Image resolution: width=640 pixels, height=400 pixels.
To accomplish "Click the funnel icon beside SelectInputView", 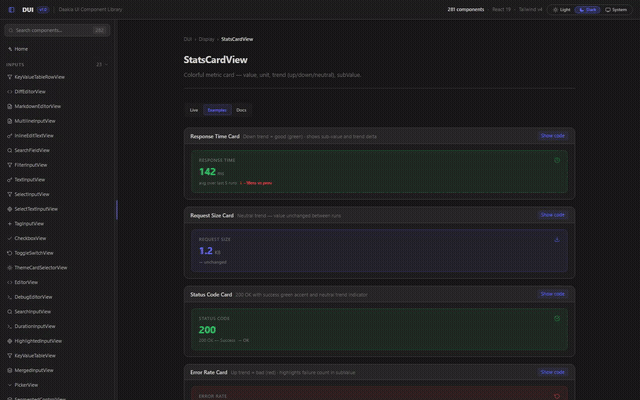I will coord(9,194).
